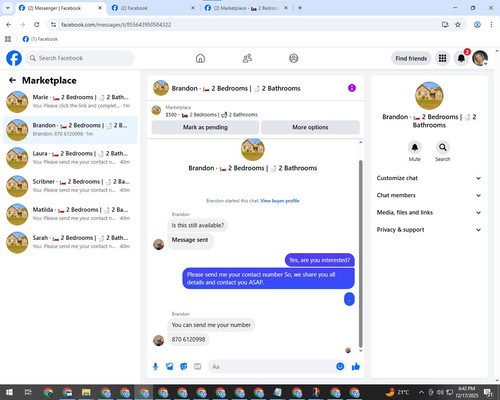The height and width of the screenshot is (400, 500).
Task: Switch to the Marketplace browser tab
Action: click(x=246, y=8)
